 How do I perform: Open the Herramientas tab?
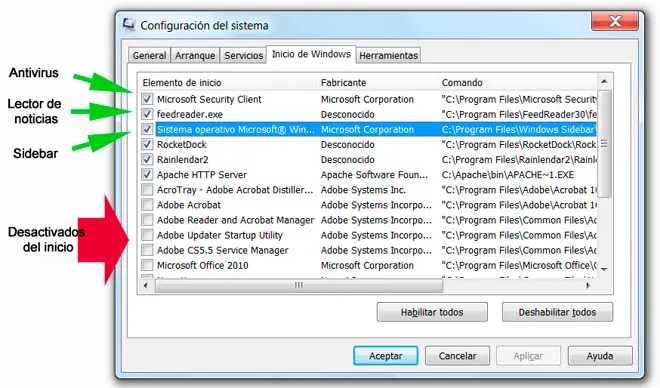pyautogui.click(x=388, y=56)
